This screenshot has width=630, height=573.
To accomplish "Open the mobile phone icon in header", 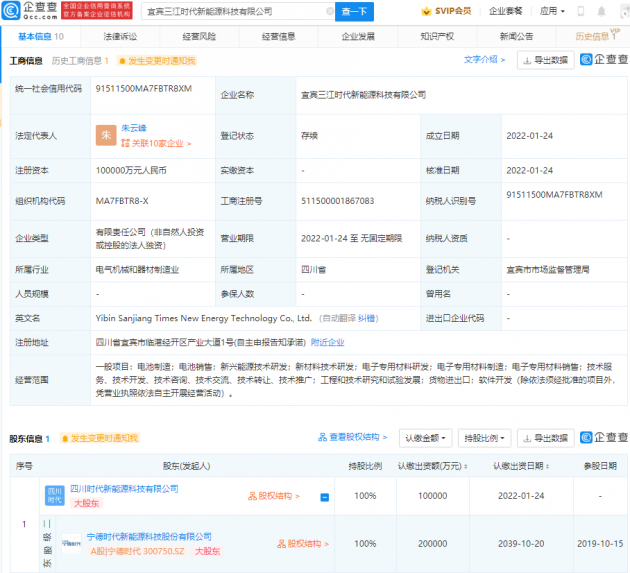I will point(581,11).
